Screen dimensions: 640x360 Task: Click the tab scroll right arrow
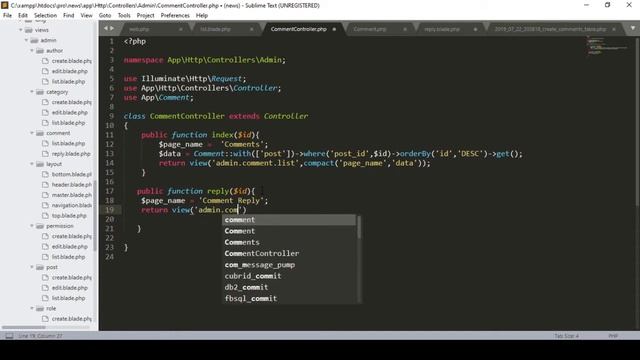[112, 29]
